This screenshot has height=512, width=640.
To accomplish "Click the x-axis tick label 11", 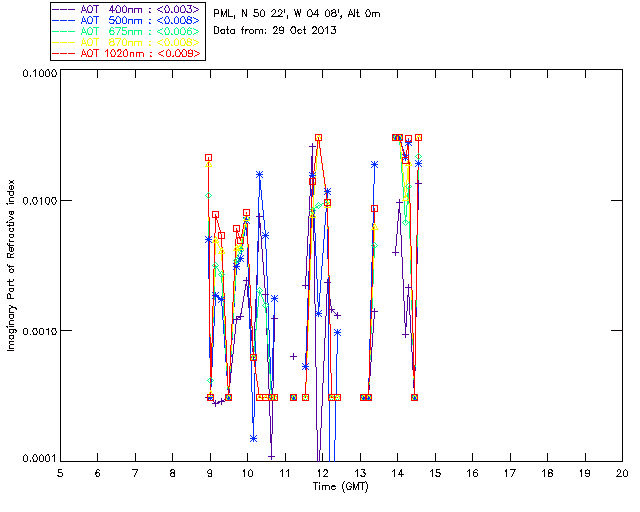I will [285, 473].
